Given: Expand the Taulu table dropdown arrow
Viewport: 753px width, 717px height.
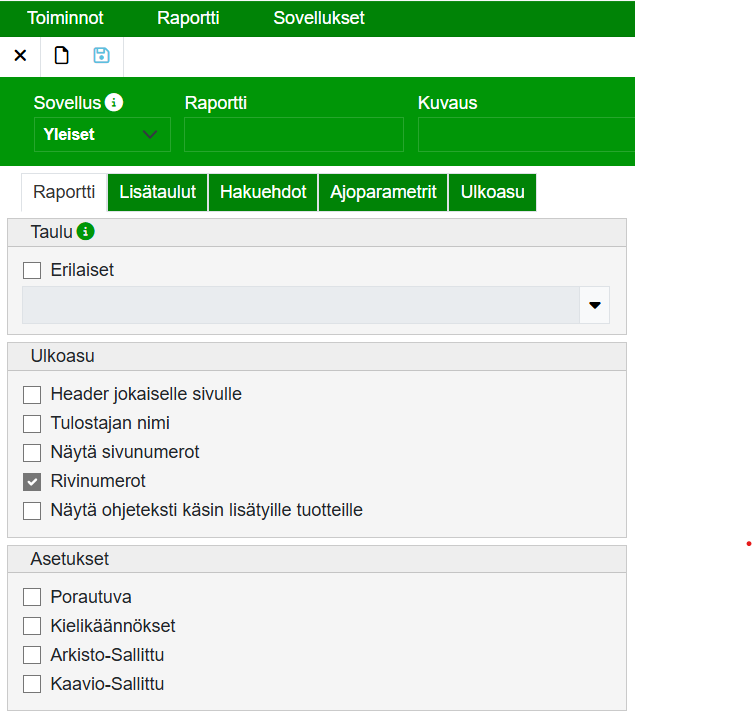Looking at the screenshot, I should coord(594,305).
